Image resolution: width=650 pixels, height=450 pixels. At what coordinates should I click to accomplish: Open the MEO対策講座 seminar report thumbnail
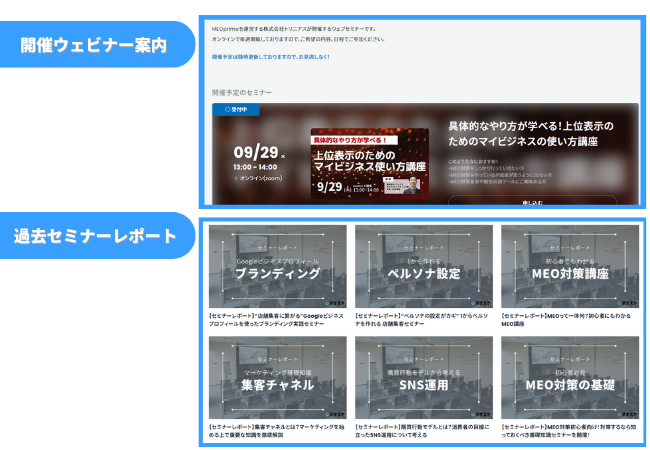570,266
